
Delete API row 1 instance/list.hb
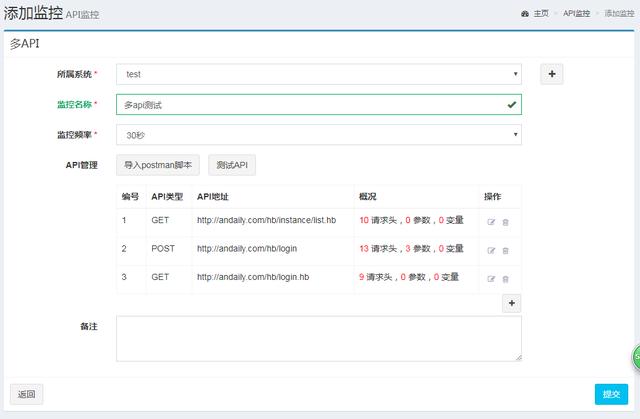coord(505,222)
